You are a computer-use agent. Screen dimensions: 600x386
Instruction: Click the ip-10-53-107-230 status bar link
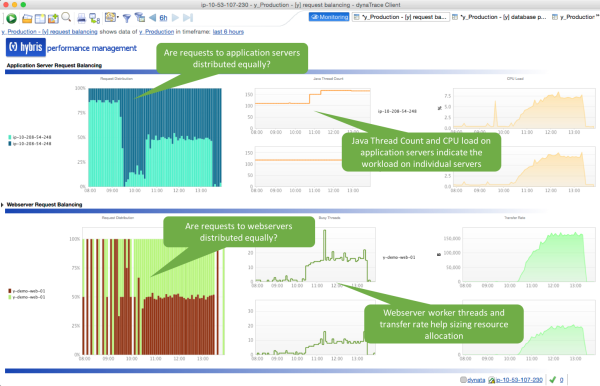519,380
